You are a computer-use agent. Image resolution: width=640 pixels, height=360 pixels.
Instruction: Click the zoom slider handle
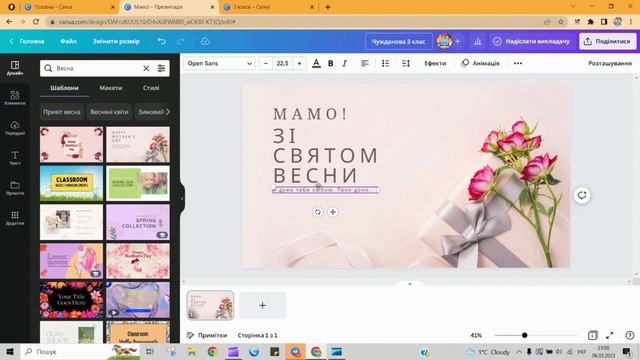pyautogui.click(x=524, y=335)
